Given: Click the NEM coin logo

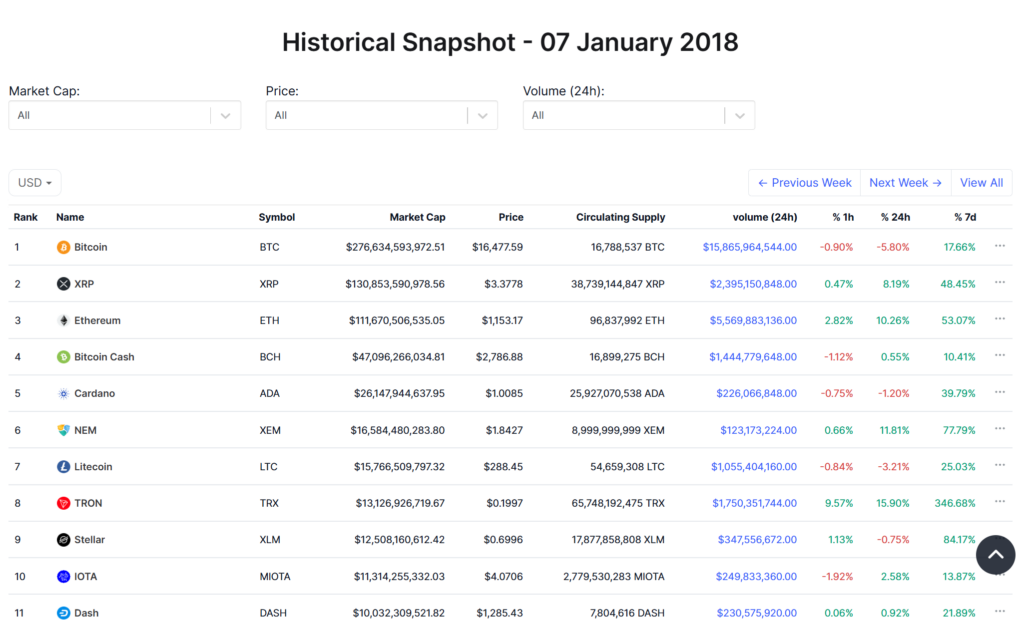Looking at the screenshot, I should click(x=63, y=430).
